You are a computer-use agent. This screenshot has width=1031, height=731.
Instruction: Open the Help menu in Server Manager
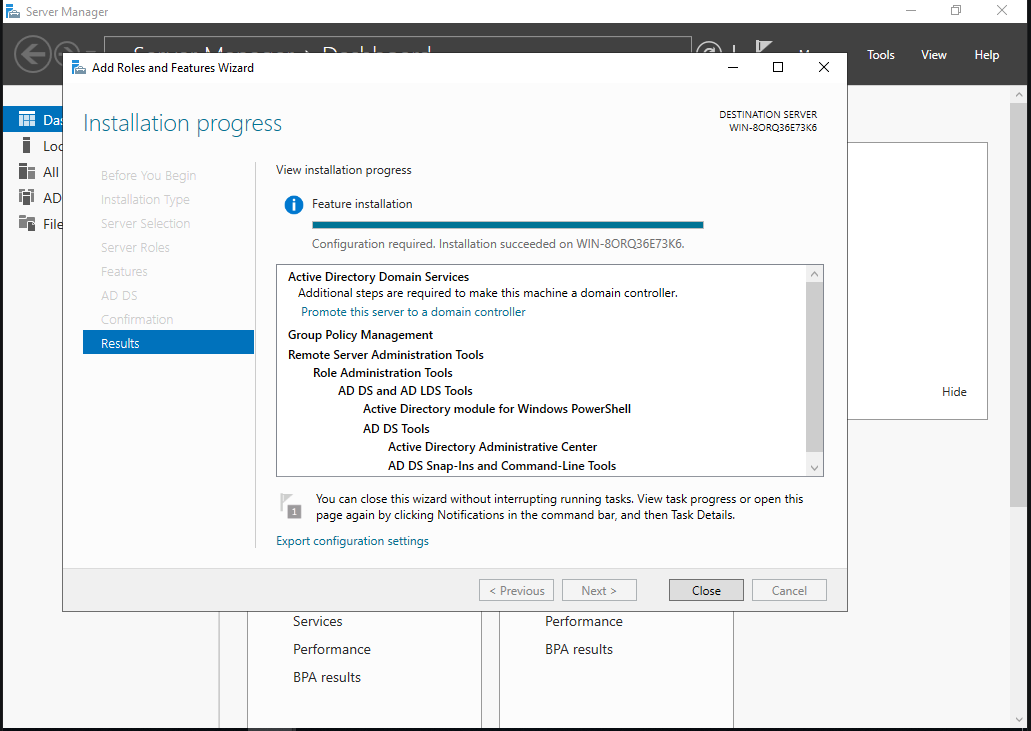986,55
